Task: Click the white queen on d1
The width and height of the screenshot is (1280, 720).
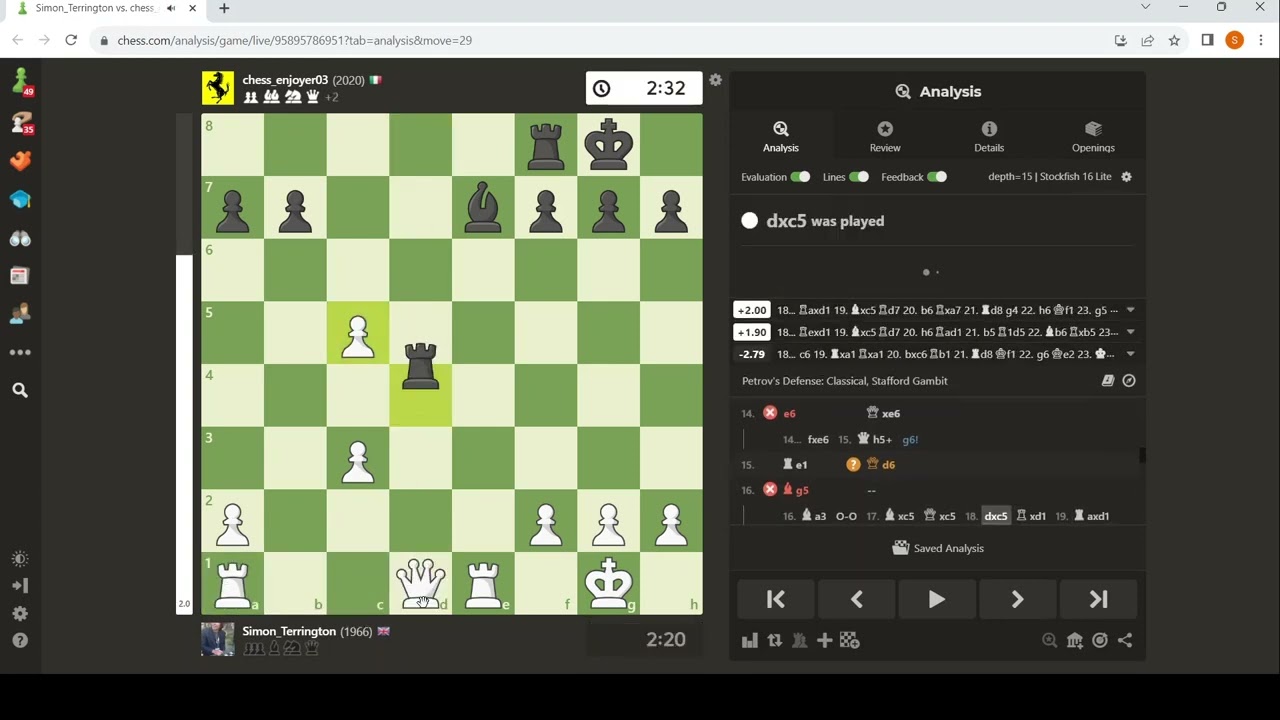Action: click(420, 583)
